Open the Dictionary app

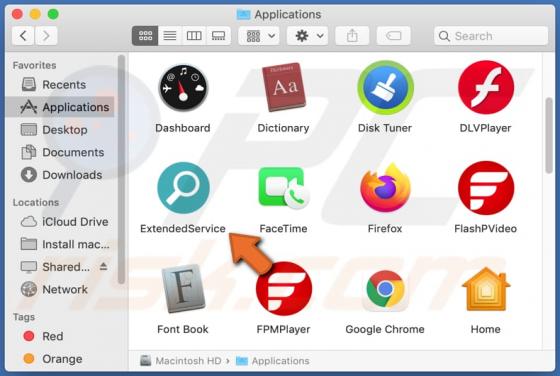(284, 88)
